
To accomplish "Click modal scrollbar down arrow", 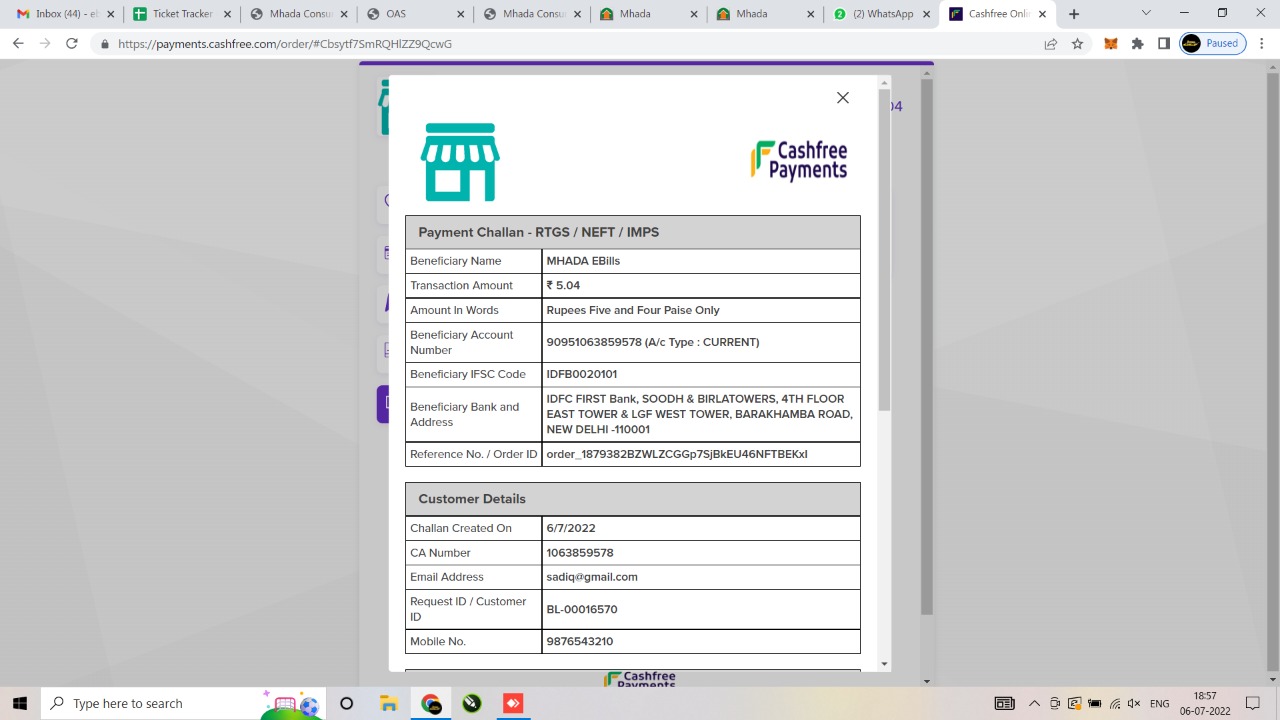I will 883,664.
